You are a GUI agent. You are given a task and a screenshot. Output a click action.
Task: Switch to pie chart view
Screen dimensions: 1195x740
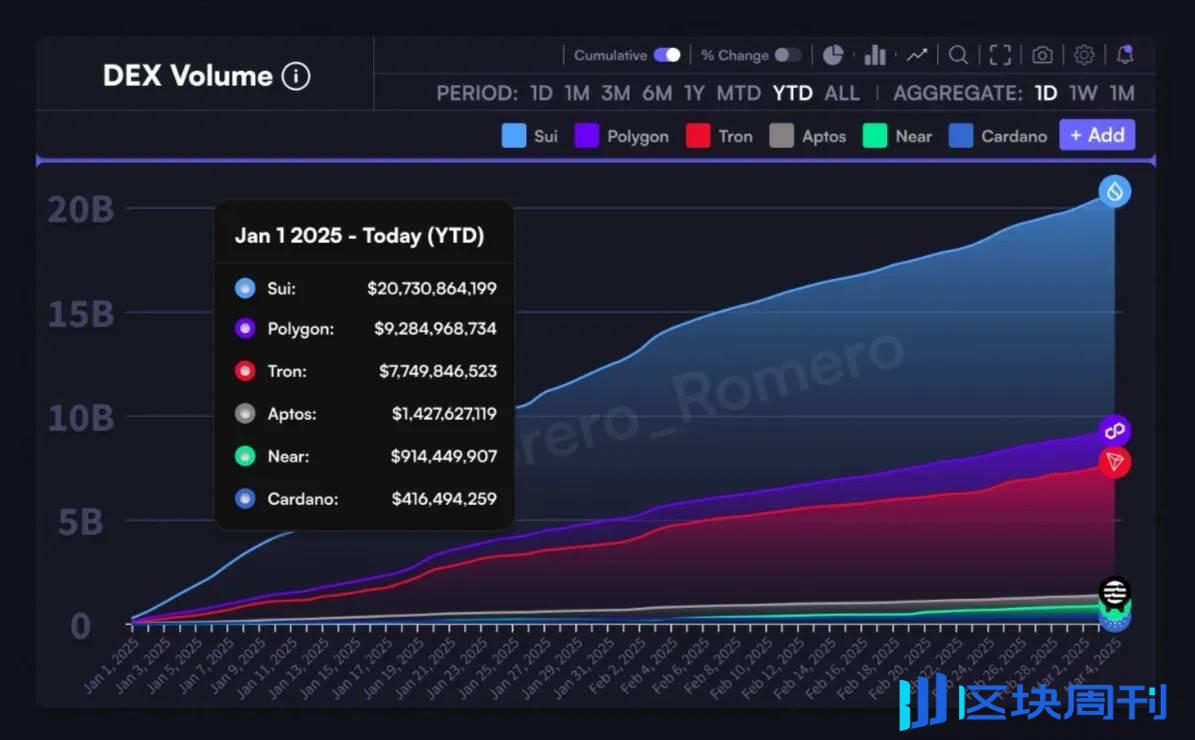pos(833,55)
